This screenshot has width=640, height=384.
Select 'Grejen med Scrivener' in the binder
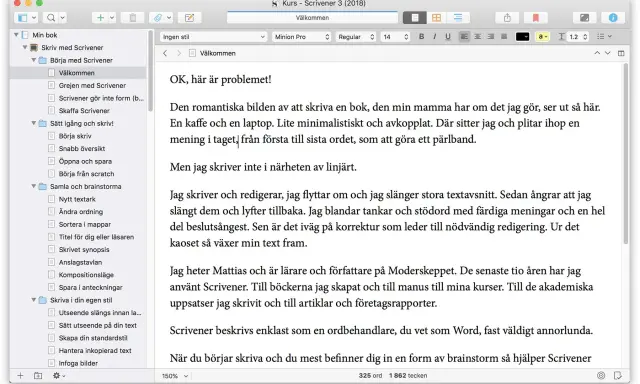pyautogui.click(x=92, y=85)
